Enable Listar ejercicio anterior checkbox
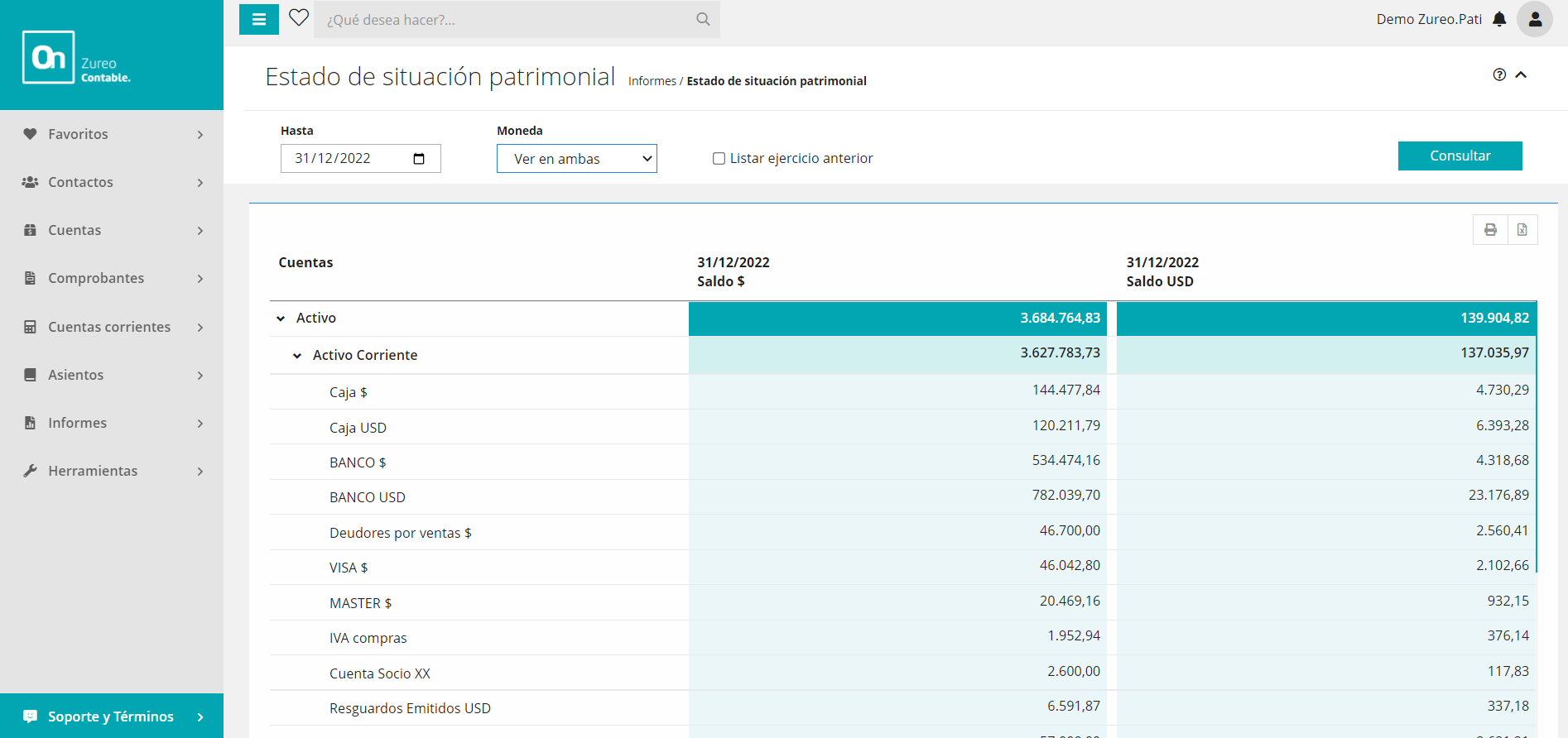 [x=719, y=159]
